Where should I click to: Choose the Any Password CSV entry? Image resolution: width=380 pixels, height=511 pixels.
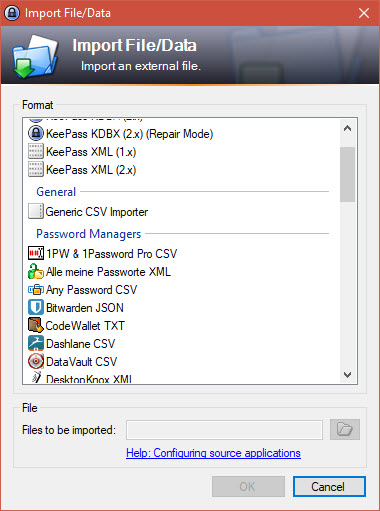[x=82, y=290]
